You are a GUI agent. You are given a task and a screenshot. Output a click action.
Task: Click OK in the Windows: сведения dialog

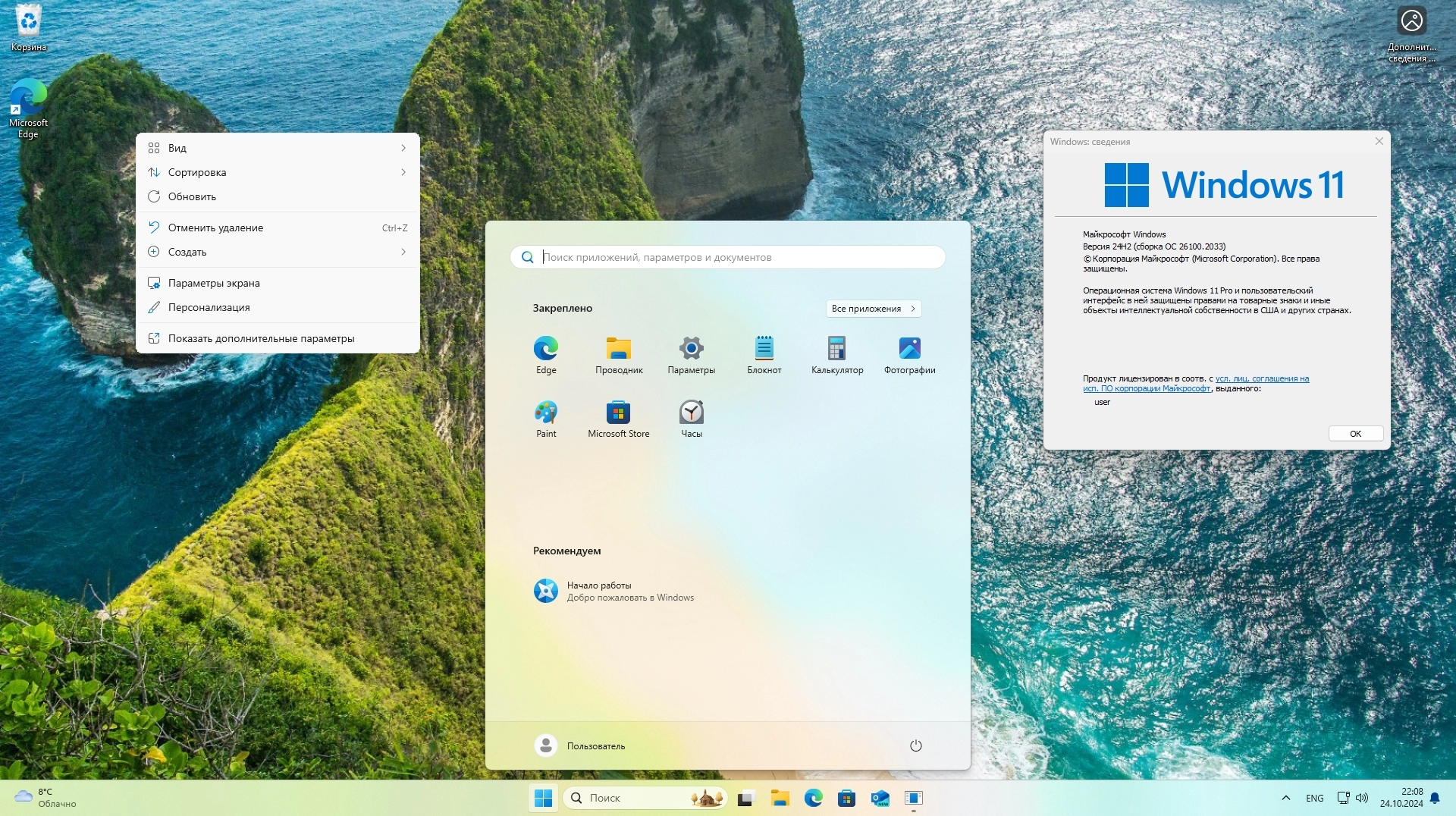[x=1356, y=434]
